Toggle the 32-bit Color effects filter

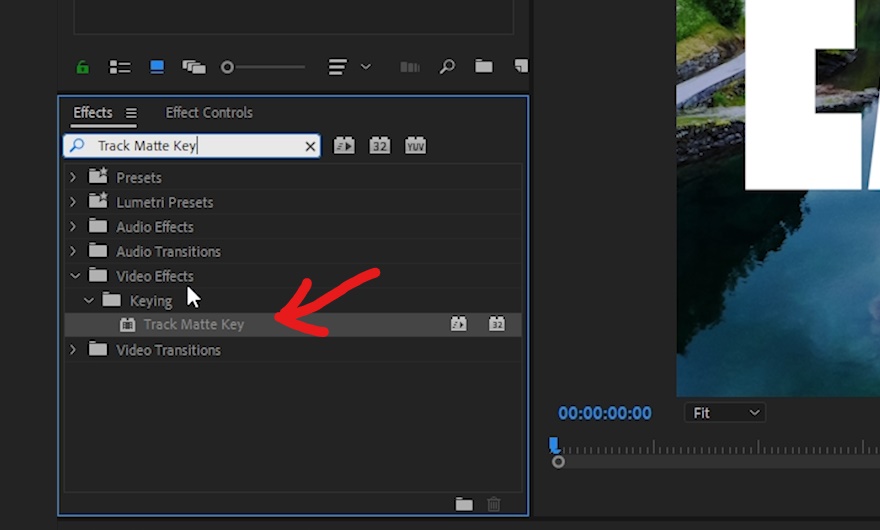[380, 146]
